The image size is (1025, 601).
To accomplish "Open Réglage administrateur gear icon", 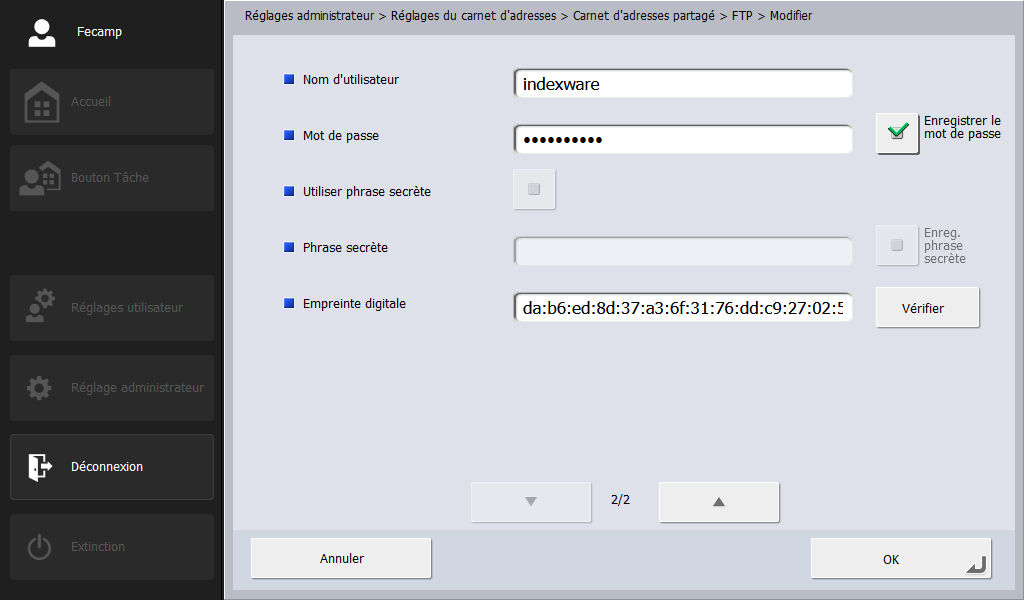I will [x=40, y=388].
